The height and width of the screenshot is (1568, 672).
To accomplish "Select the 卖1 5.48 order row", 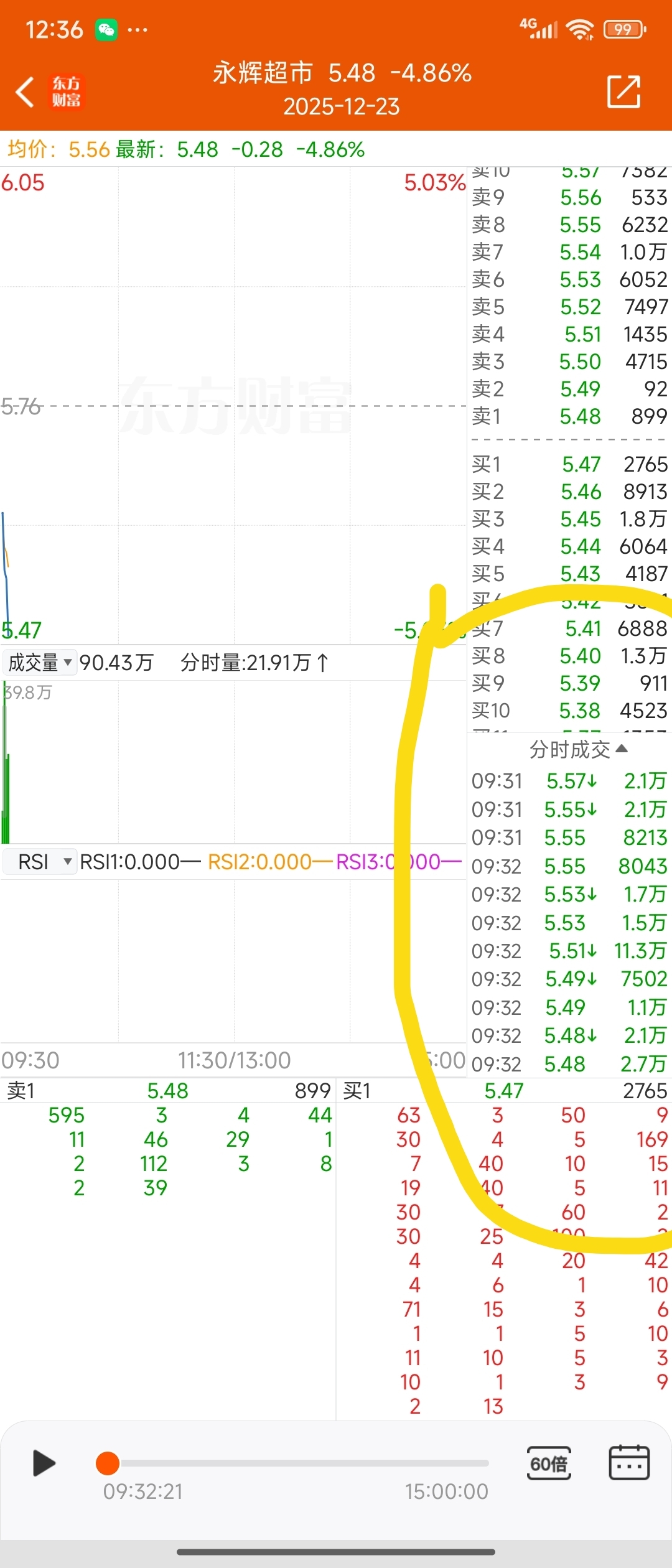I will point(569,416).
